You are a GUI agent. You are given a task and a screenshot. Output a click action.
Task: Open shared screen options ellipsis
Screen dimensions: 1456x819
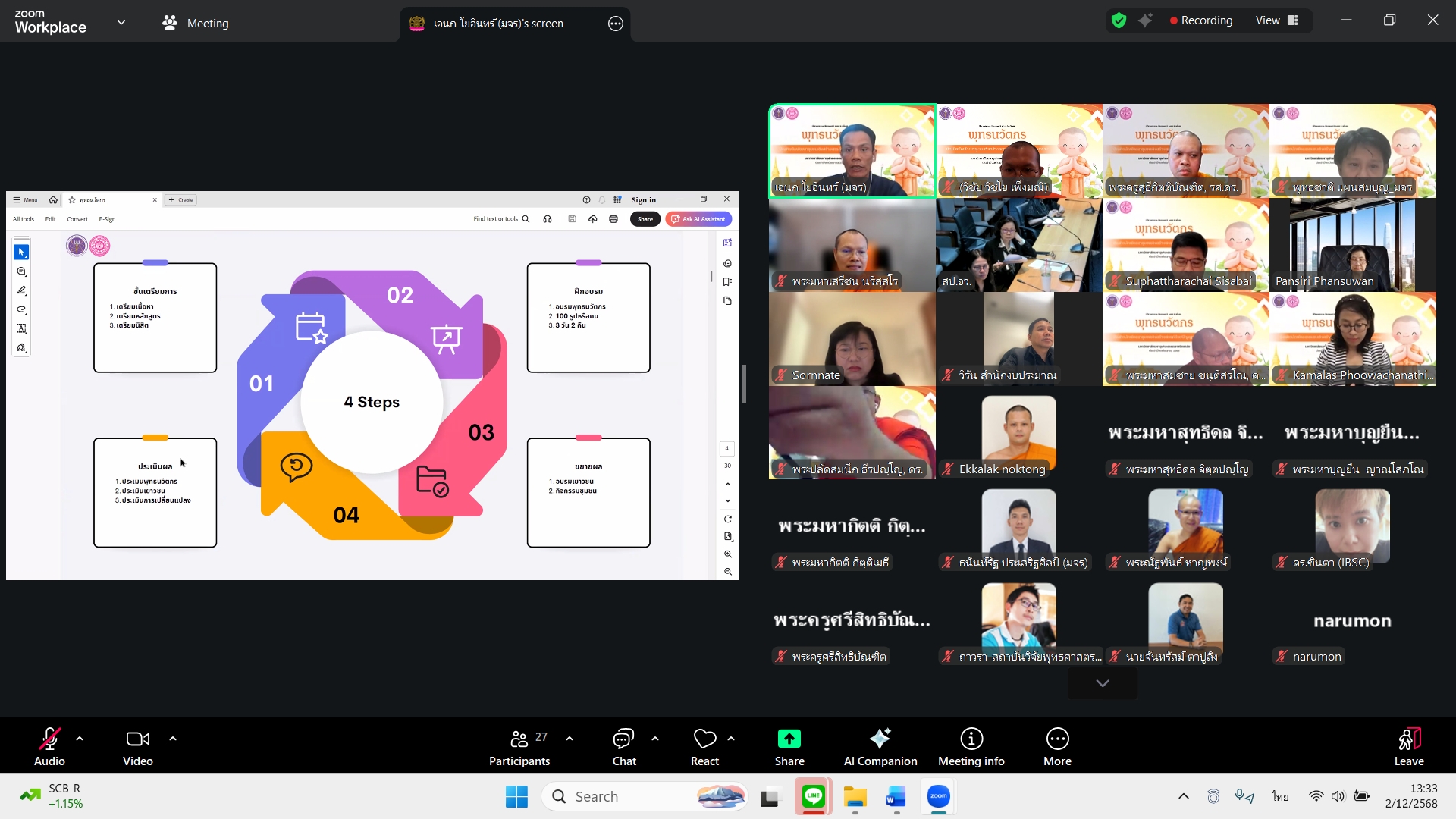tap(616, 24)
